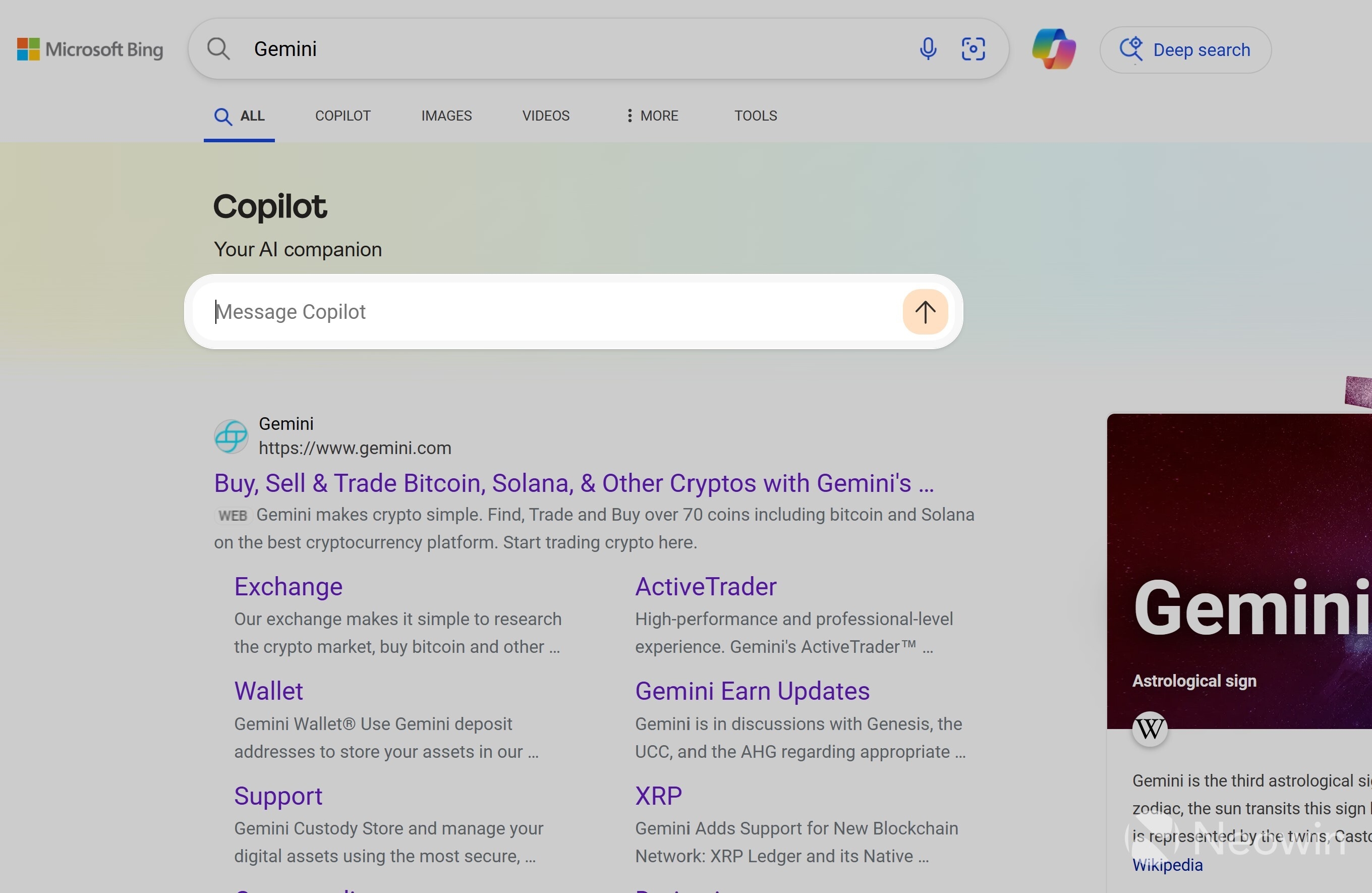Open the Exchange sitelink

(x=288, y=587)
